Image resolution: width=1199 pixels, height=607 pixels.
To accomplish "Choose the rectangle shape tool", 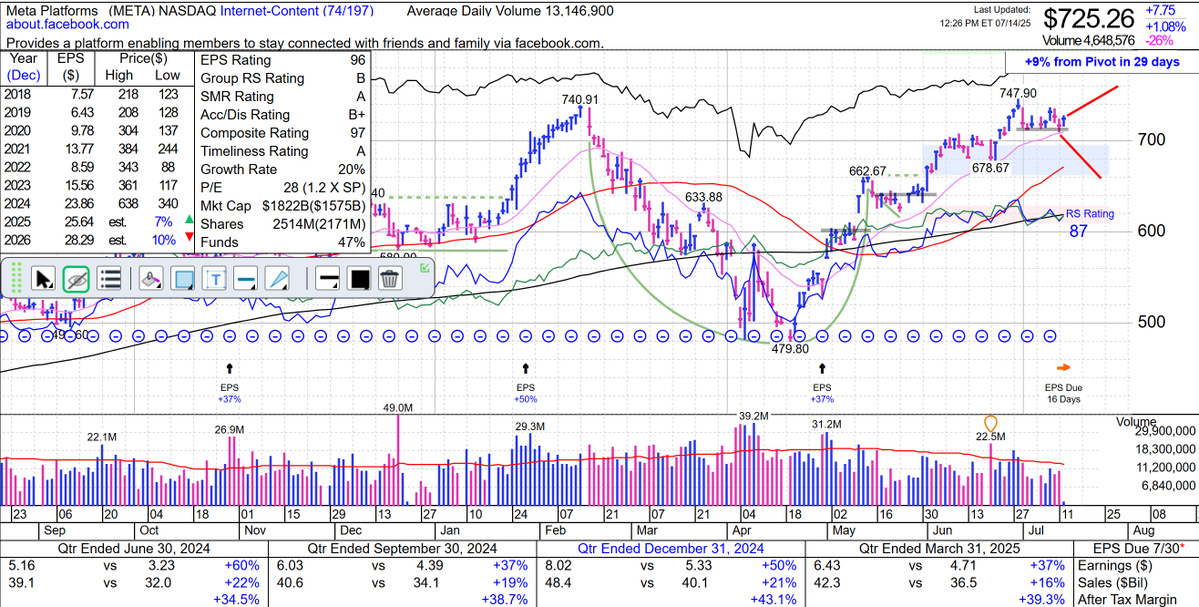I will pos(183,279).
